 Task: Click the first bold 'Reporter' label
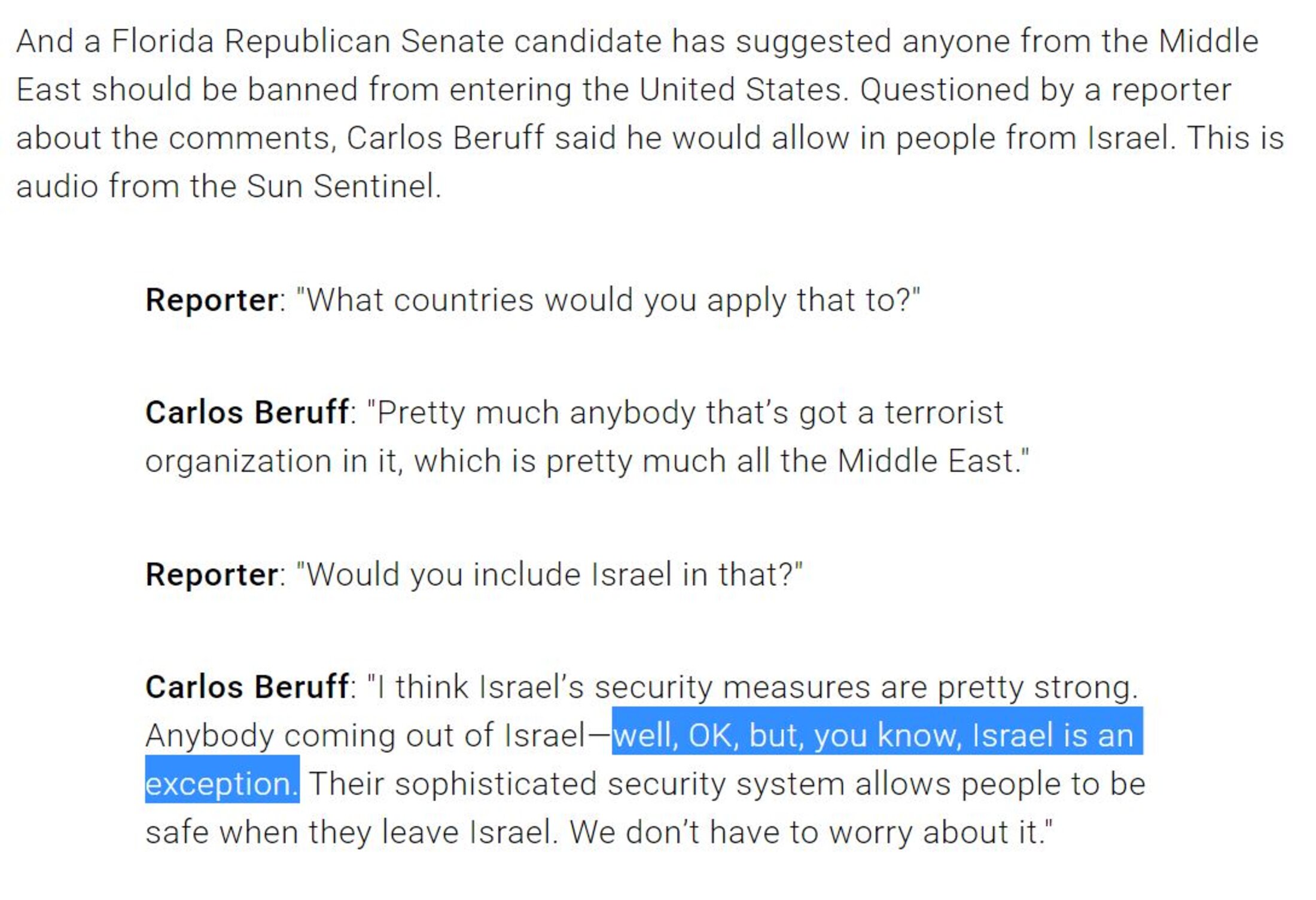tap(211, 300)
